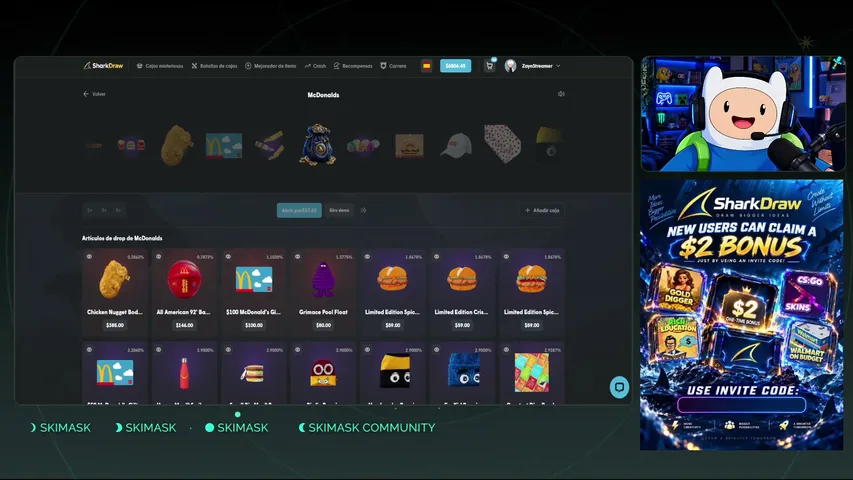The height and width of the screenshot is (480, 853).
Task: Click the Artículos de drop de McDonalds heading
Action: [122, 238]
